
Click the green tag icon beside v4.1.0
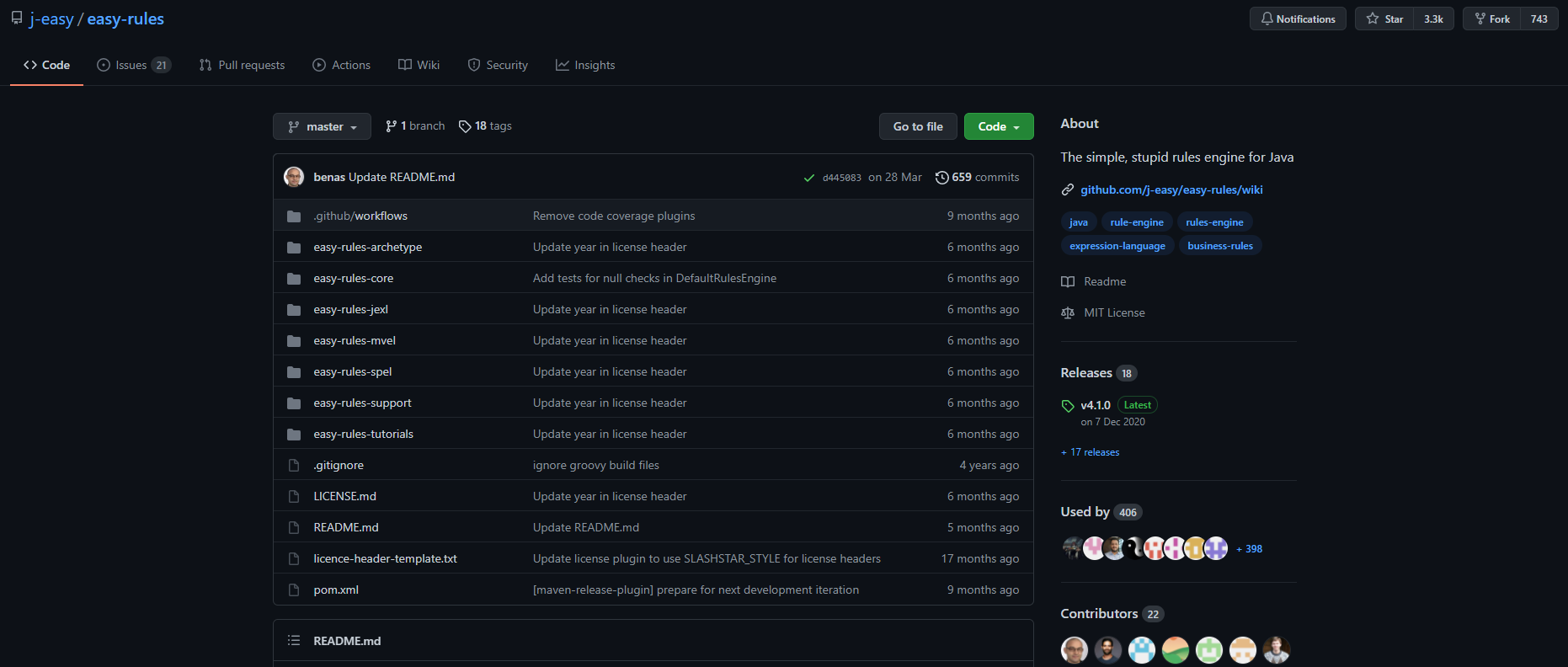1068,406
